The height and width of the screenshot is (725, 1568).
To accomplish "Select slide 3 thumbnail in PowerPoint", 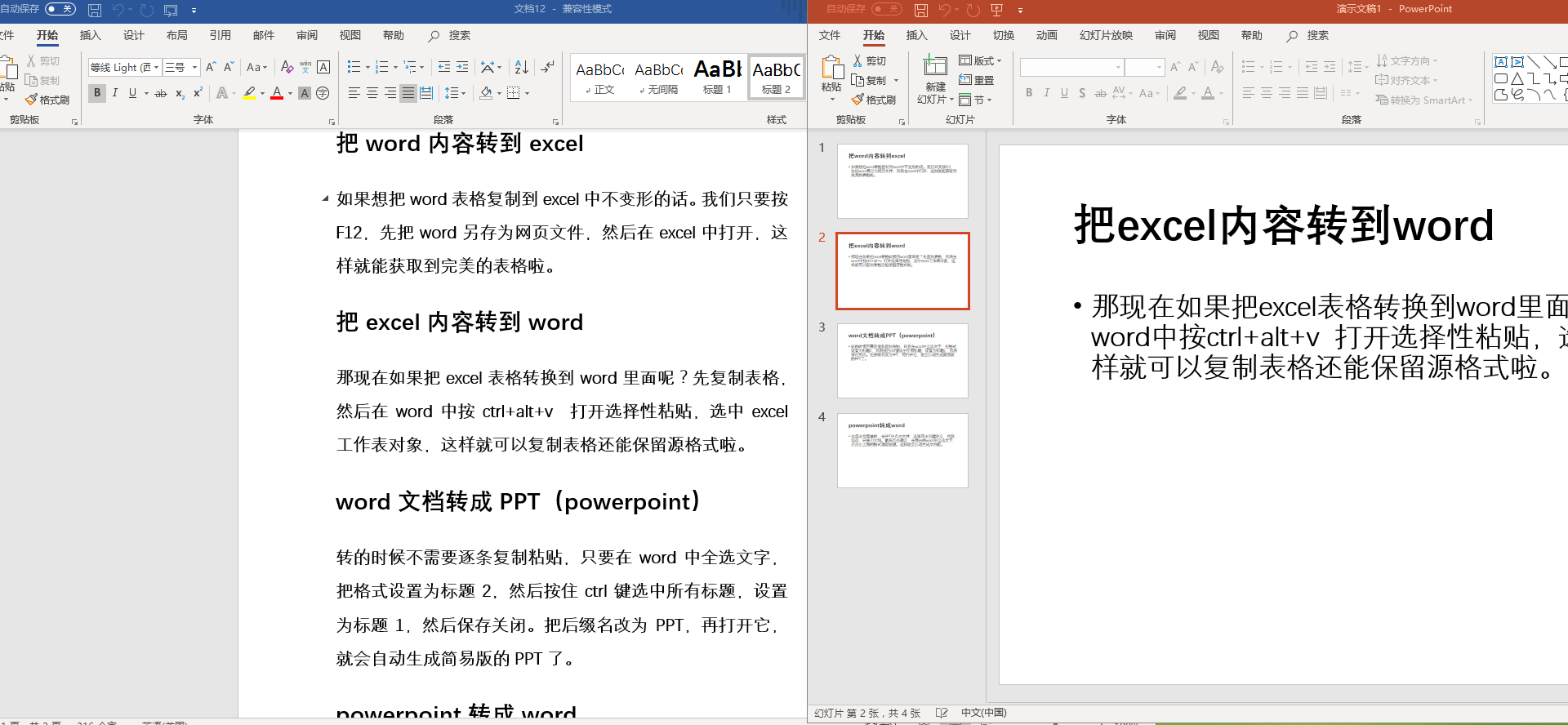I will pos(902,361).
